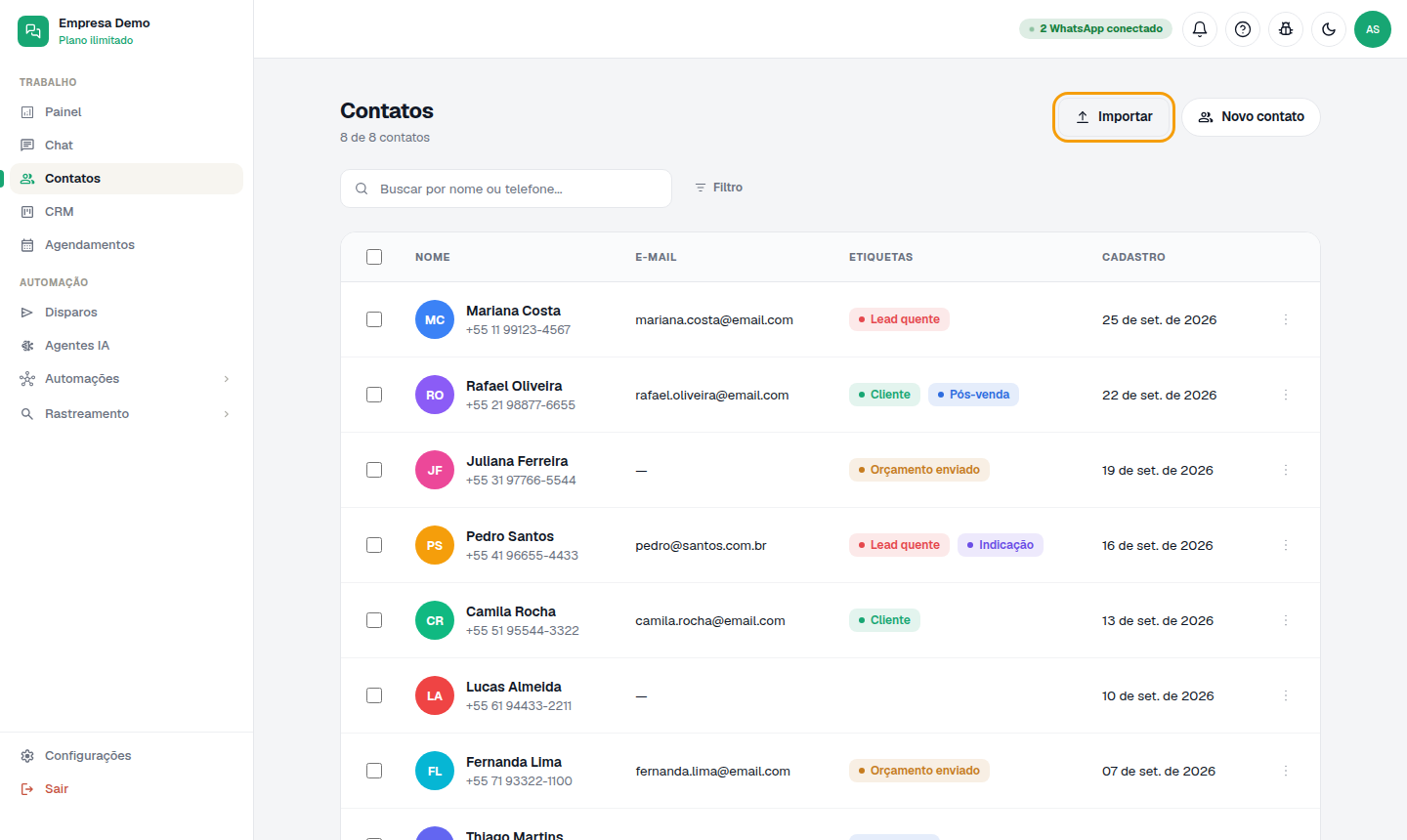Viewport: 1407px width, 840px height.
Task: Click the Empresa Demo logo icon
Action: click(x=33, y=31)
